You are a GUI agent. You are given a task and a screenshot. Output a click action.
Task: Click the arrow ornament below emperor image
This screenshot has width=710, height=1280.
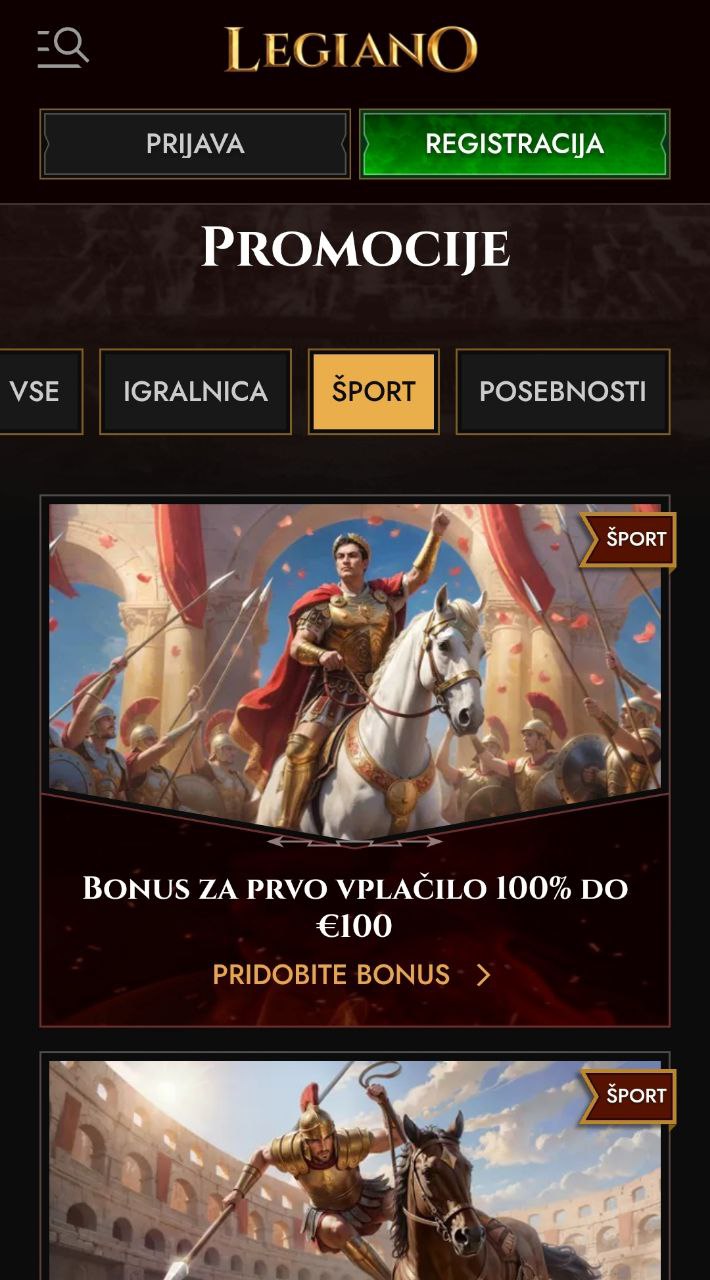355,841
